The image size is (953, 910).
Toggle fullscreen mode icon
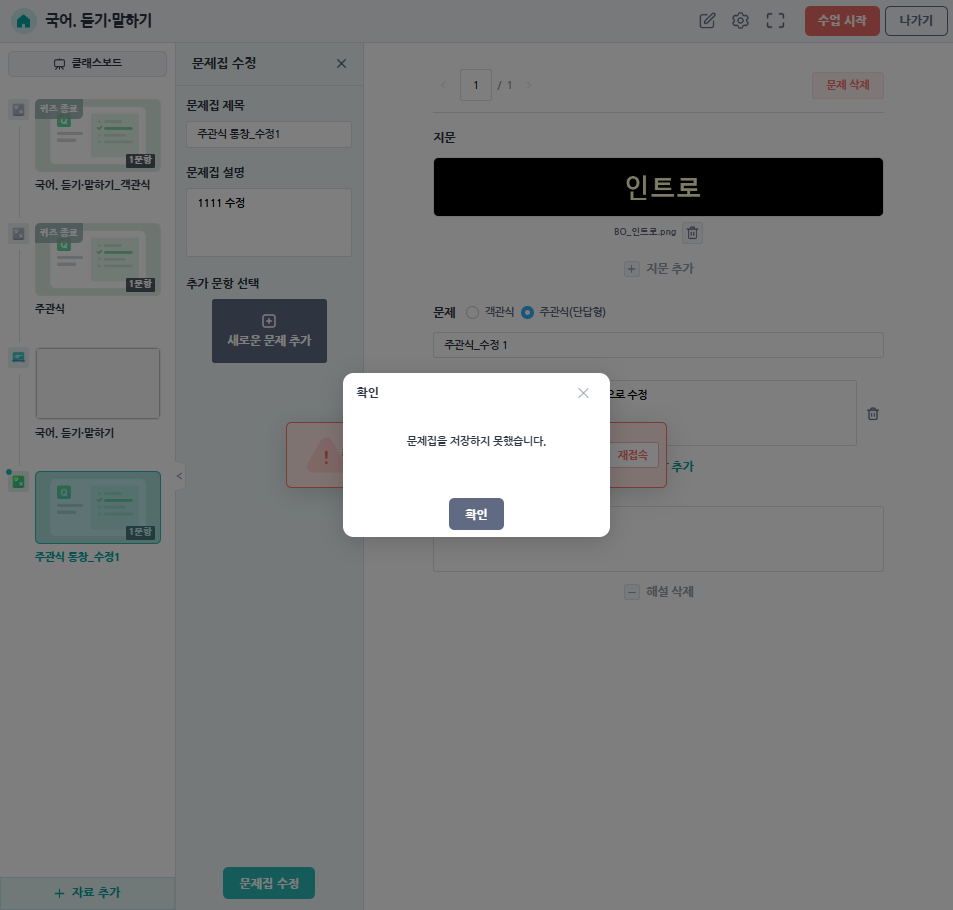pos(775,21)
